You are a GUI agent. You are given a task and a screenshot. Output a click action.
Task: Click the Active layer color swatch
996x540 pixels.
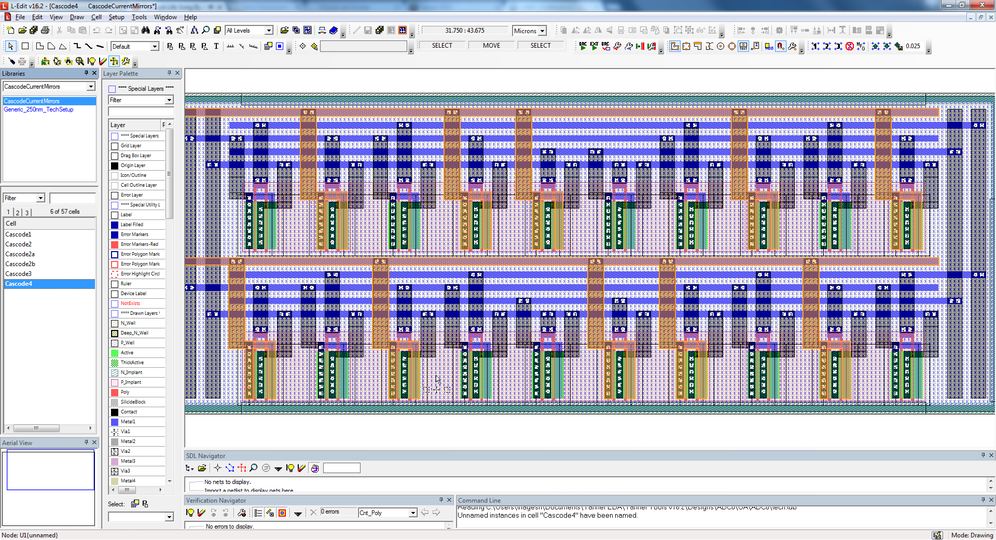pyautogui.click(x=114, y=353)
